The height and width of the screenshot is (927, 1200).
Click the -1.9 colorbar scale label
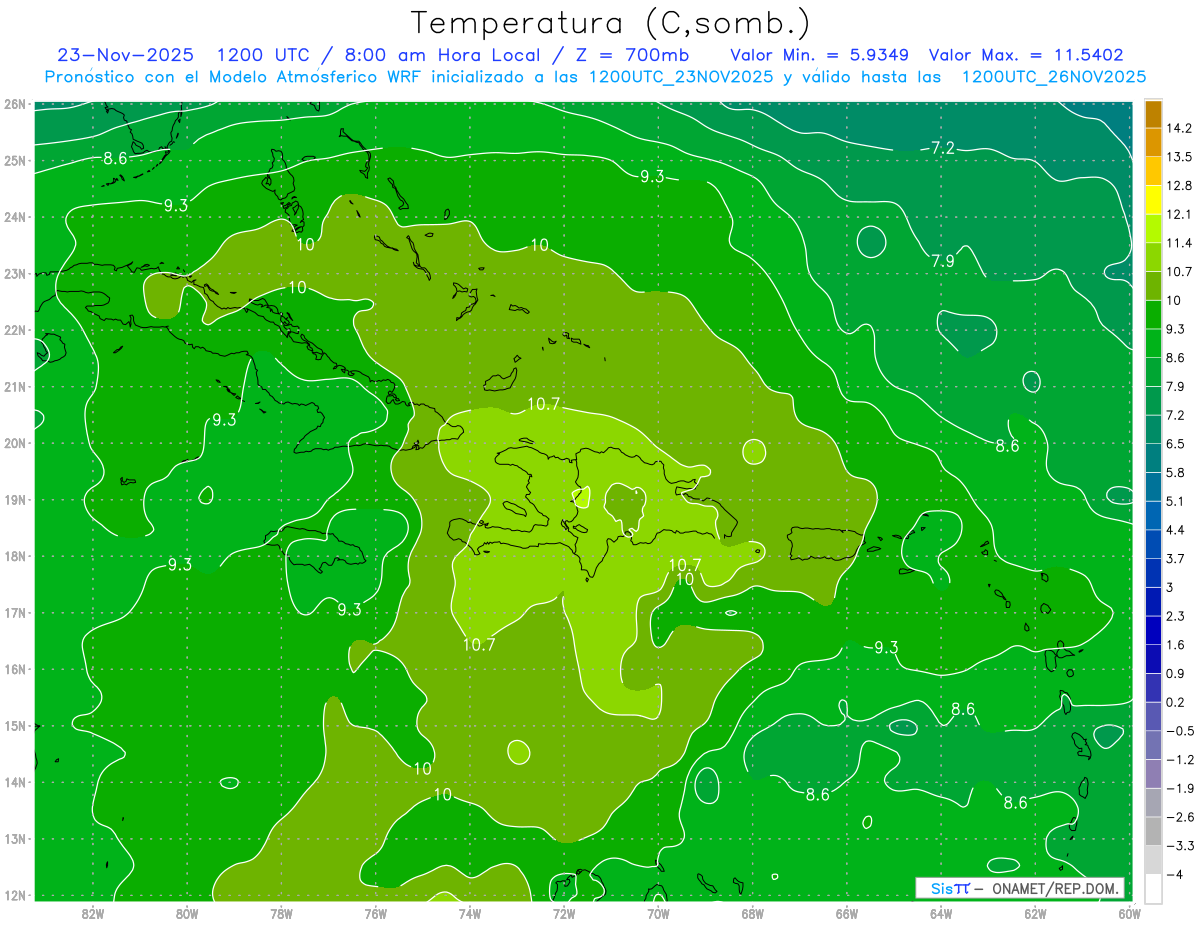click(1180, 788)
